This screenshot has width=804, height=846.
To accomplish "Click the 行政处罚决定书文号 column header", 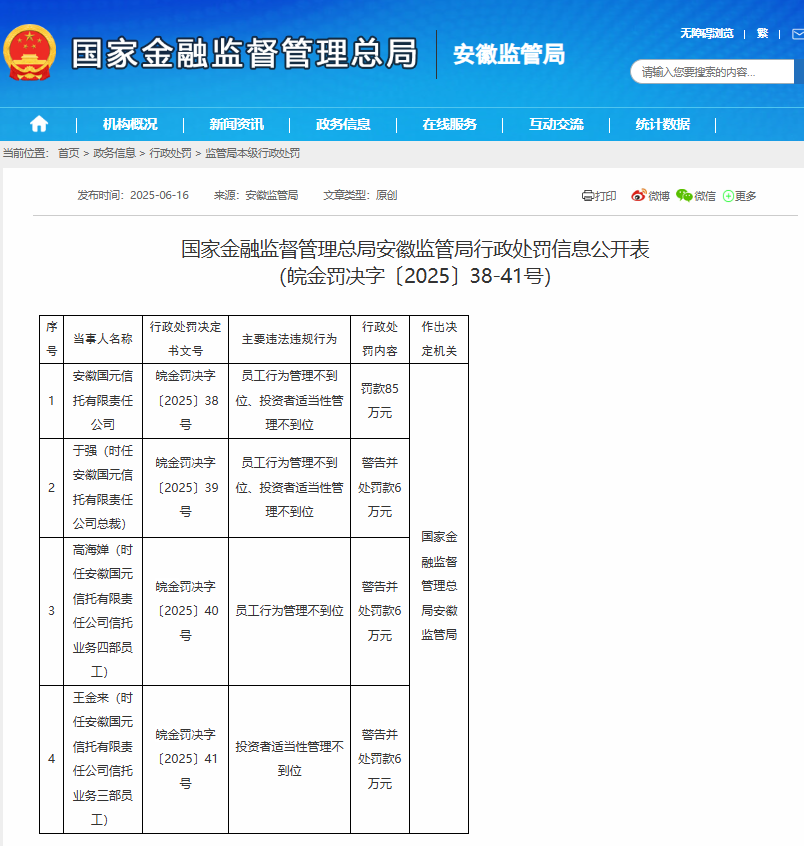I will coord(186,339).
